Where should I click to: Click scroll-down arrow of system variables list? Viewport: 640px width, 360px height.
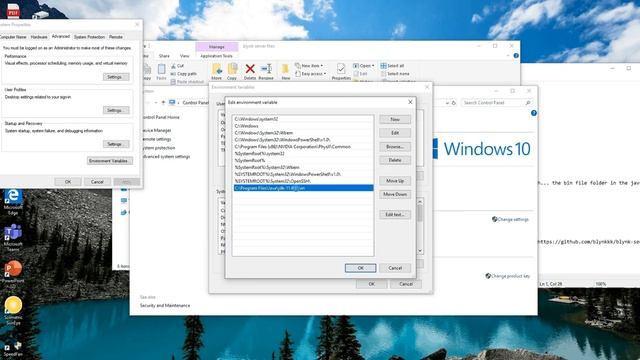(420, 251)
